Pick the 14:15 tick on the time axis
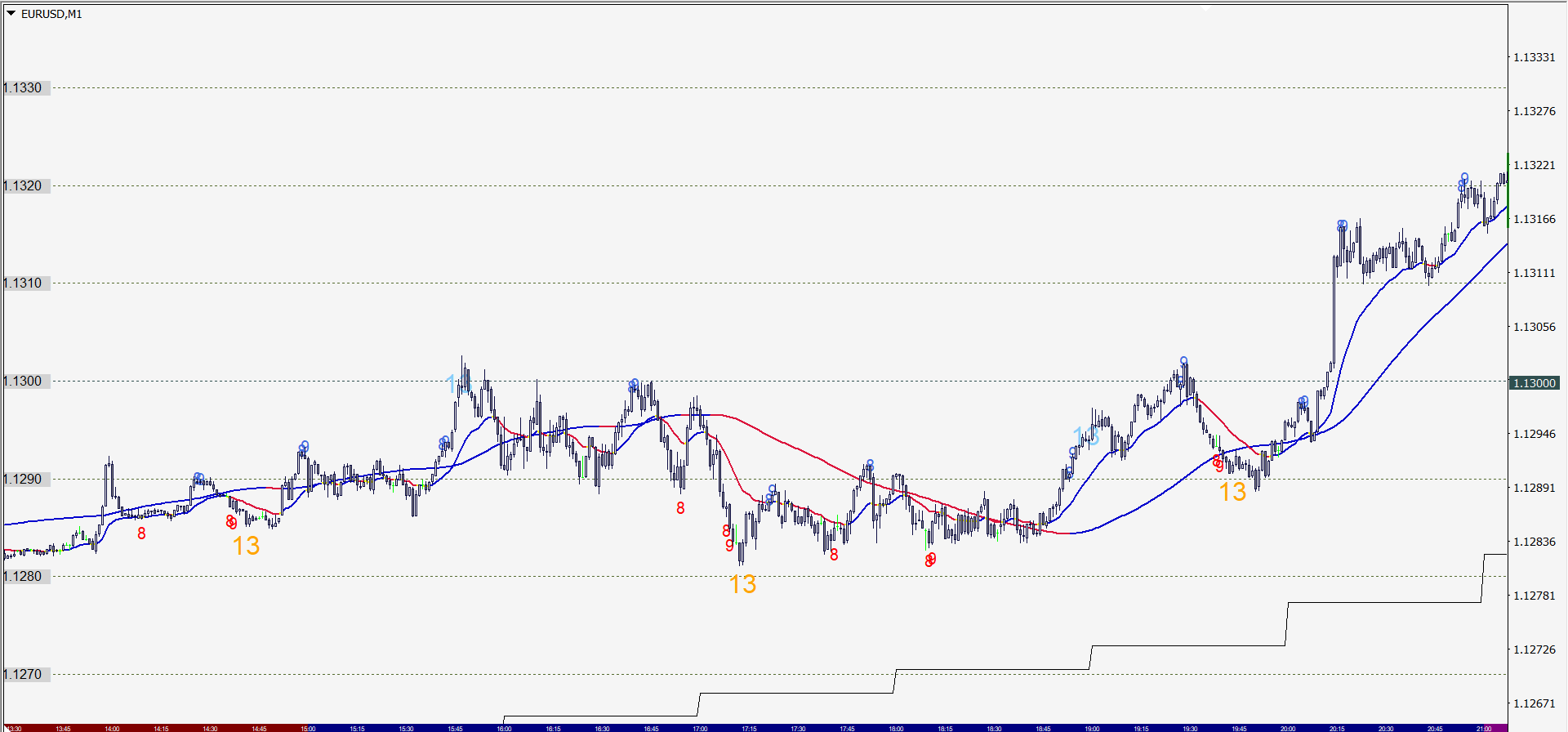 161,728
